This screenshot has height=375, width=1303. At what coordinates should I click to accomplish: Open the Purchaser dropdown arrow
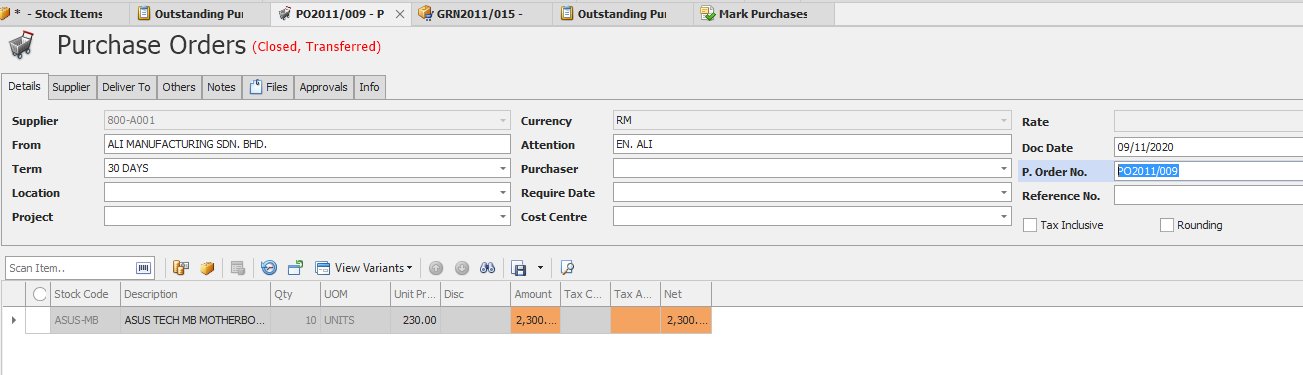point(1004,169)
